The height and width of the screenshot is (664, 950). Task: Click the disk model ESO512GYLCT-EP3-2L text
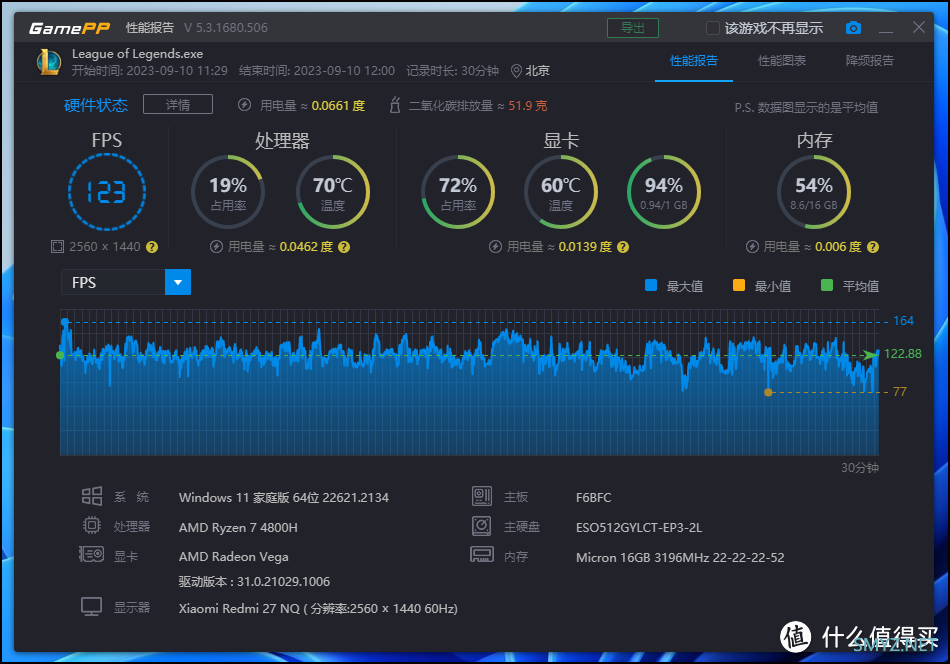pos(639,528)
